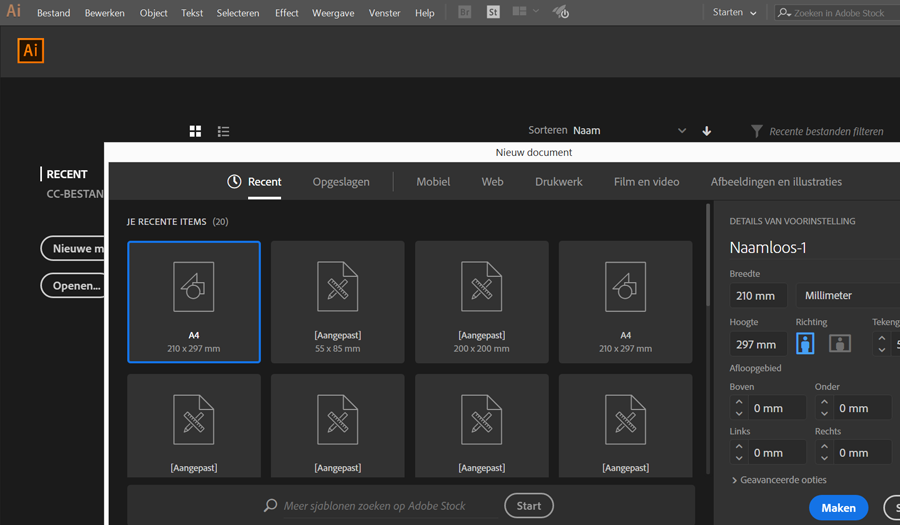Click the Naamloos-1 document name field
Image resolution: width=900 pixels, height=525 pixels.
tap(814, 247)
